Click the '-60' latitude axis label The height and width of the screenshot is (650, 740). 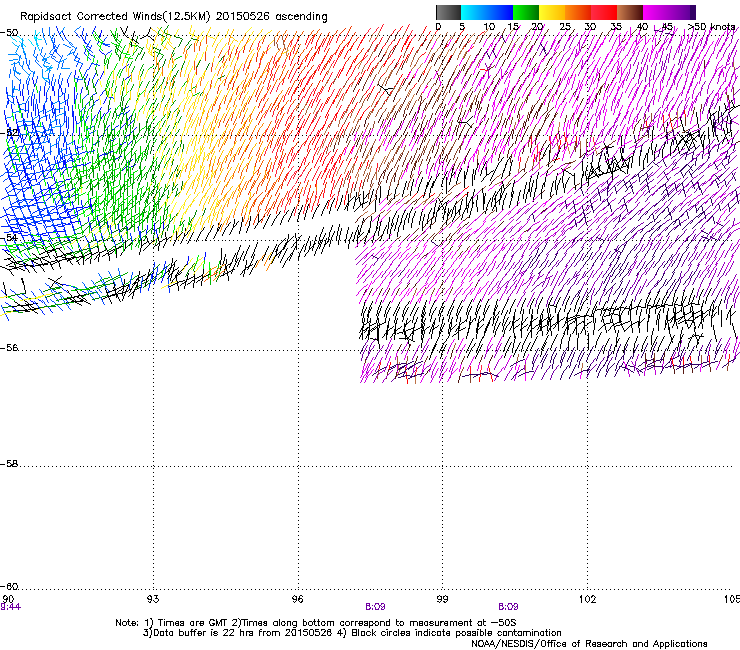coord(9,587)
